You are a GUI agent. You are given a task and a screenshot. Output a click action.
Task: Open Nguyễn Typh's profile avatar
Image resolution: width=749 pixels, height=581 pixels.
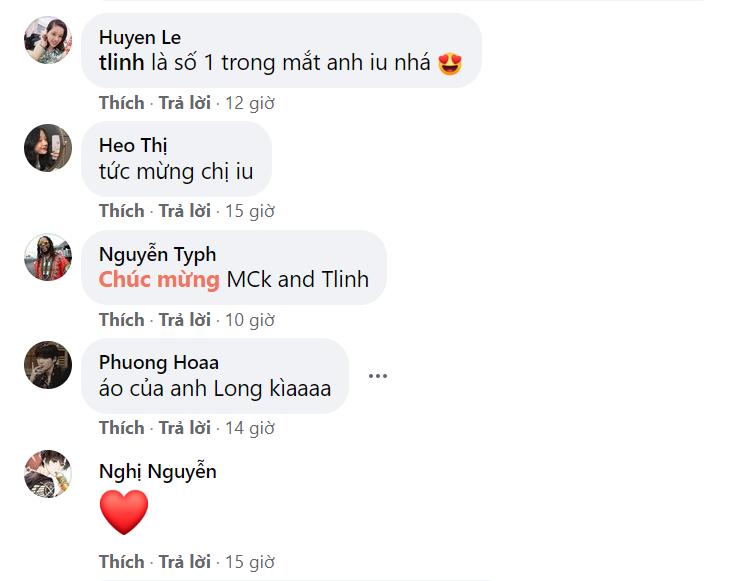click(48, 257)
